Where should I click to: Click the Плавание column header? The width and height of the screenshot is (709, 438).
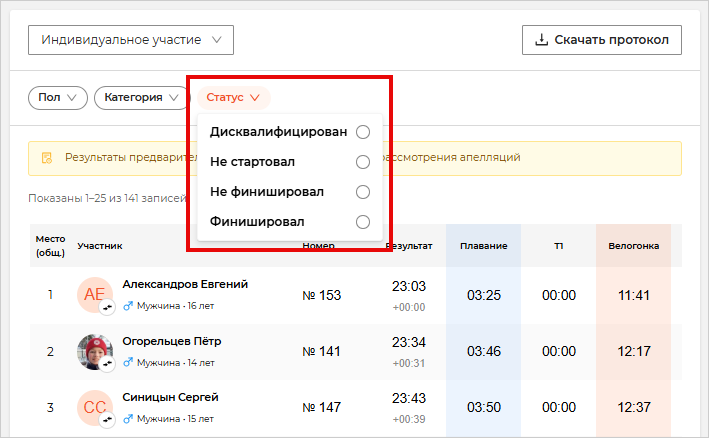coord(483,246)
